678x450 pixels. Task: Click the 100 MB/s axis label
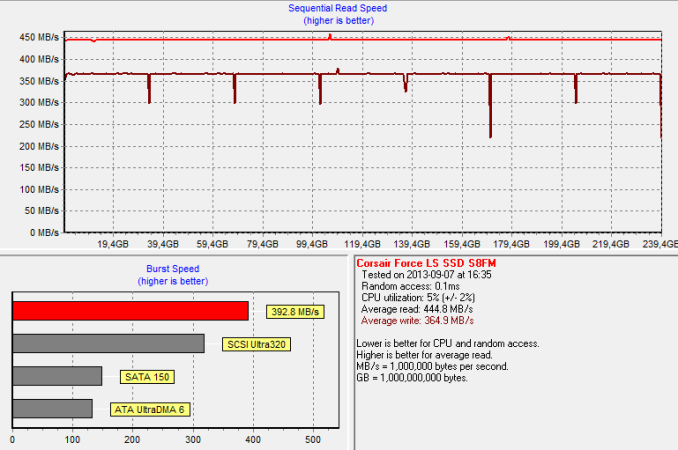(x=39, y=190)
